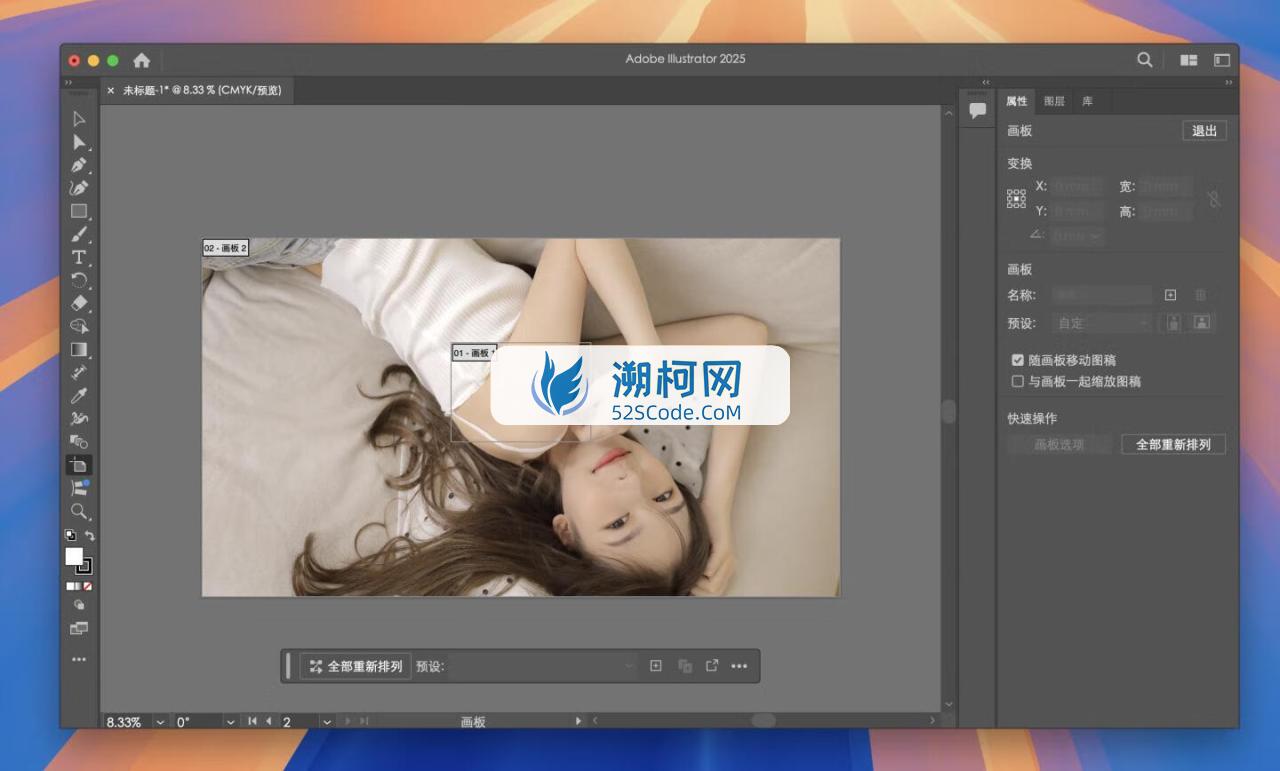The height and width of the screenshot is (771, 1280).
Task: Add new artboard in Properties panel
Action: [x=1171, y=295]
